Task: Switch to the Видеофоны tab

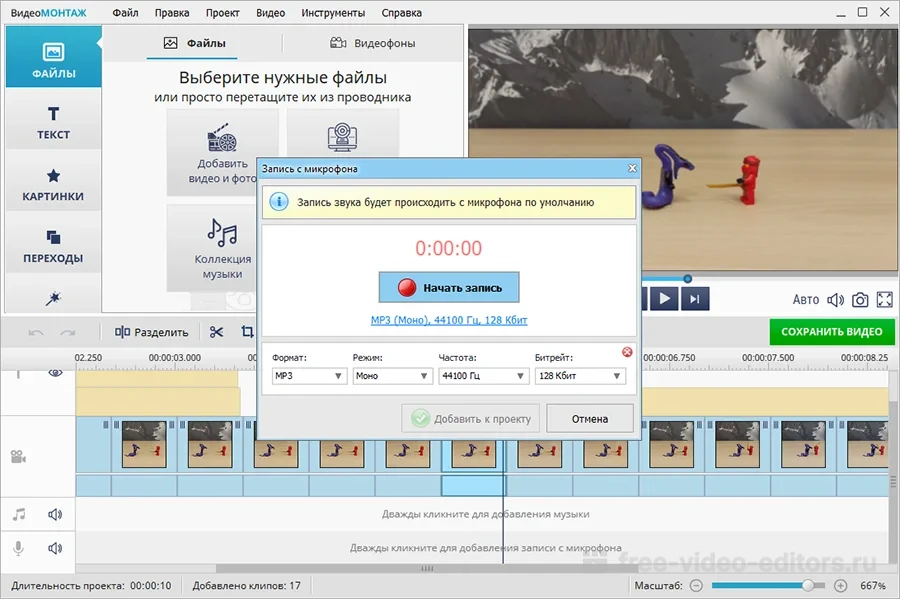Action: 372,43
